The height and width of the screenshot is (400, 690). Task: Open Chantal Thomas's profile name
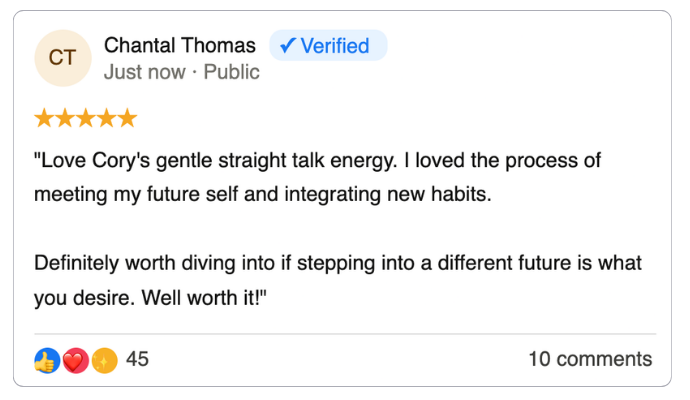(180, 46)
